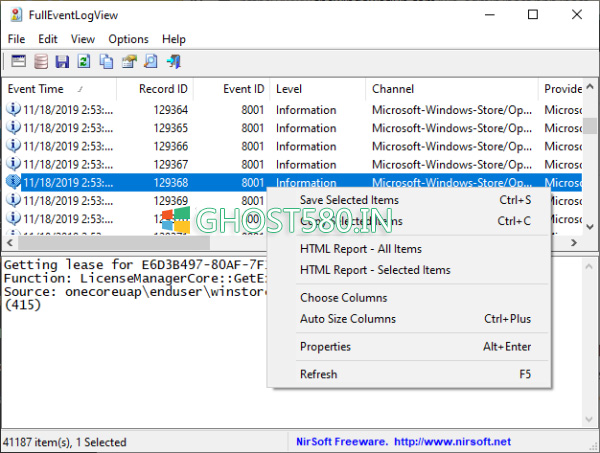This screenshot has height=453, width=600.
Task: Click status text 41187 item(s), 1 Selected
Action: (x=65, y=442)
